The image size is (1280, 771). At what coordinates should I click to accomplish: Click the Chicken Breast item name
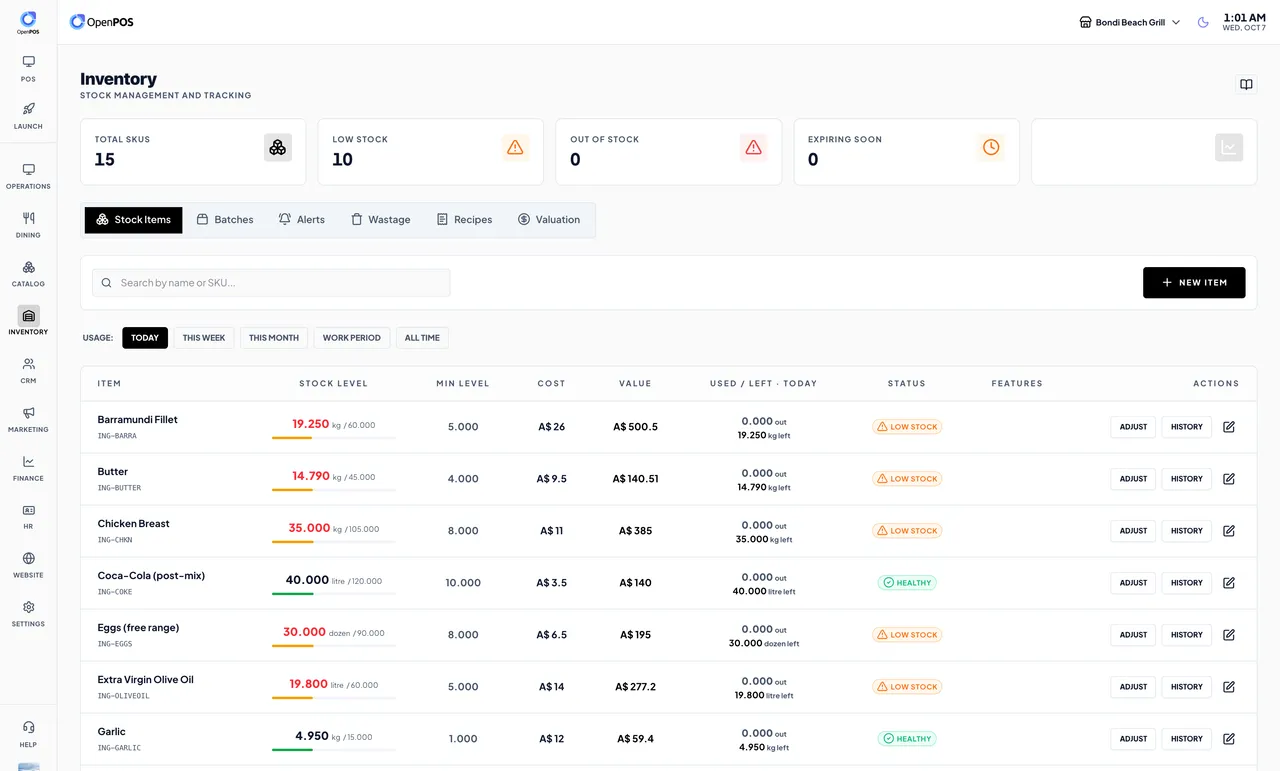point(133,524)
